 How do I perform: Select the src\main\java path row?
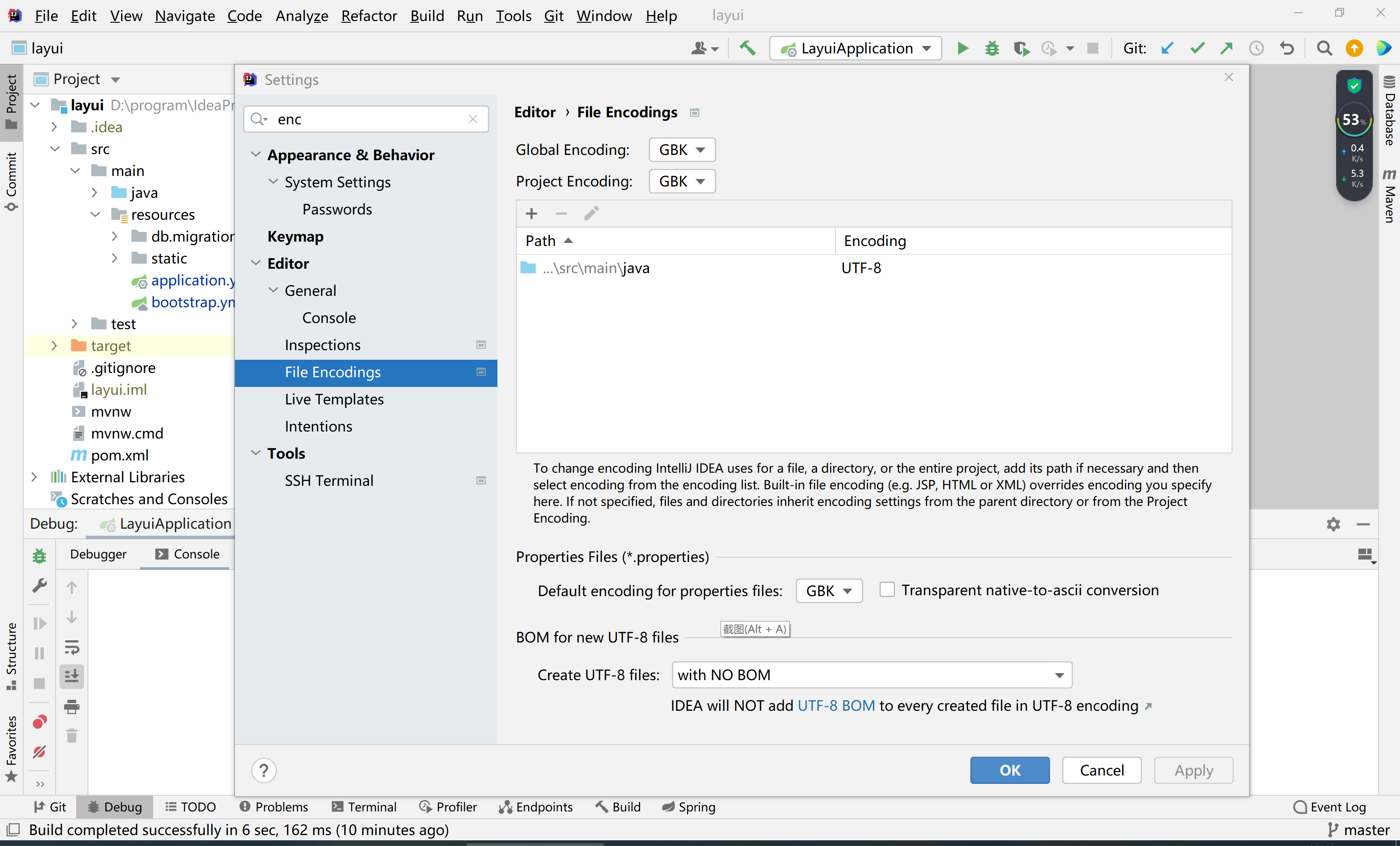tap(874, 268)
